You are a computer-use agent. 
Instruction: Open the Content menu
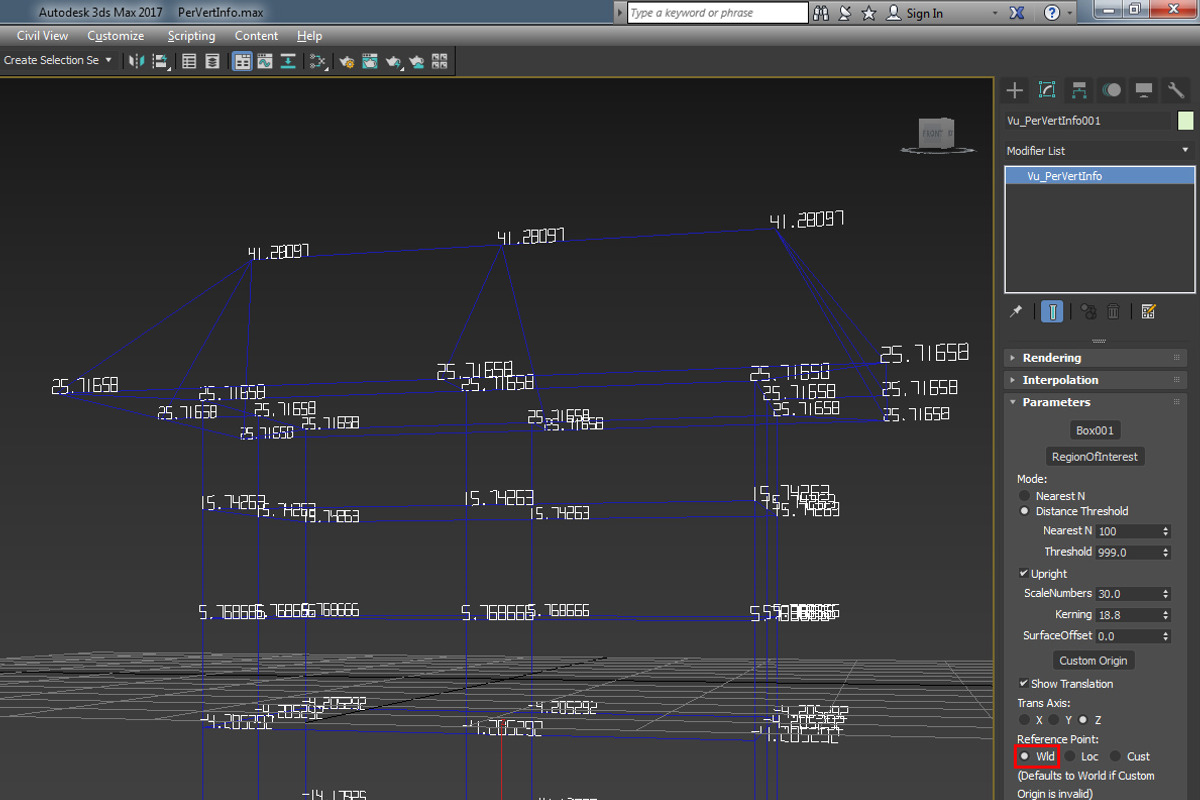click(256, 36)
